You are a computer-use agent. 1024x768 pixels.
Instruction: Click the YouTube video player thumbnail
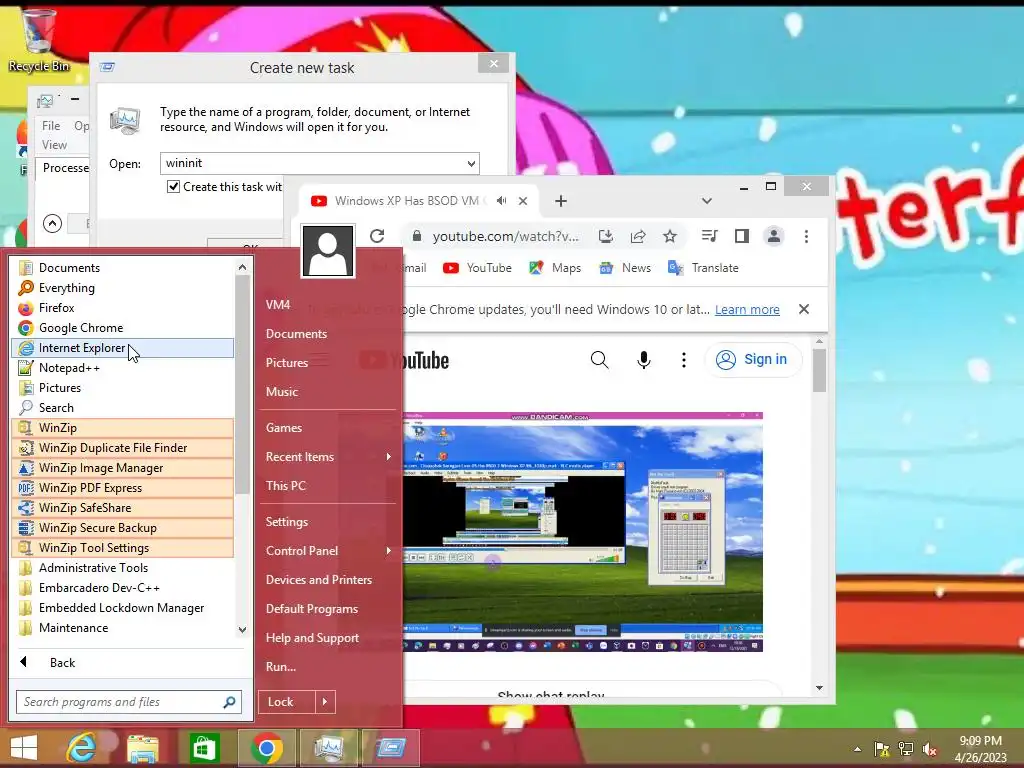pyautogui.click(x=583, y=532)
